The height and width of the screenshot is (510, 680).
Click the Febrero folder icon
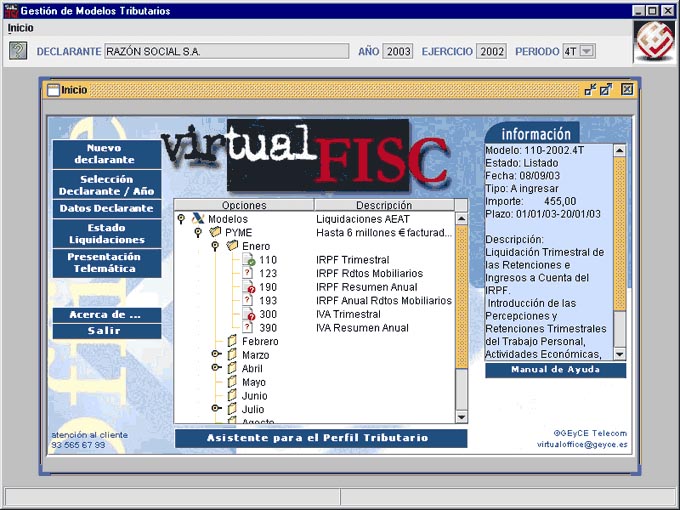point(232,341)
